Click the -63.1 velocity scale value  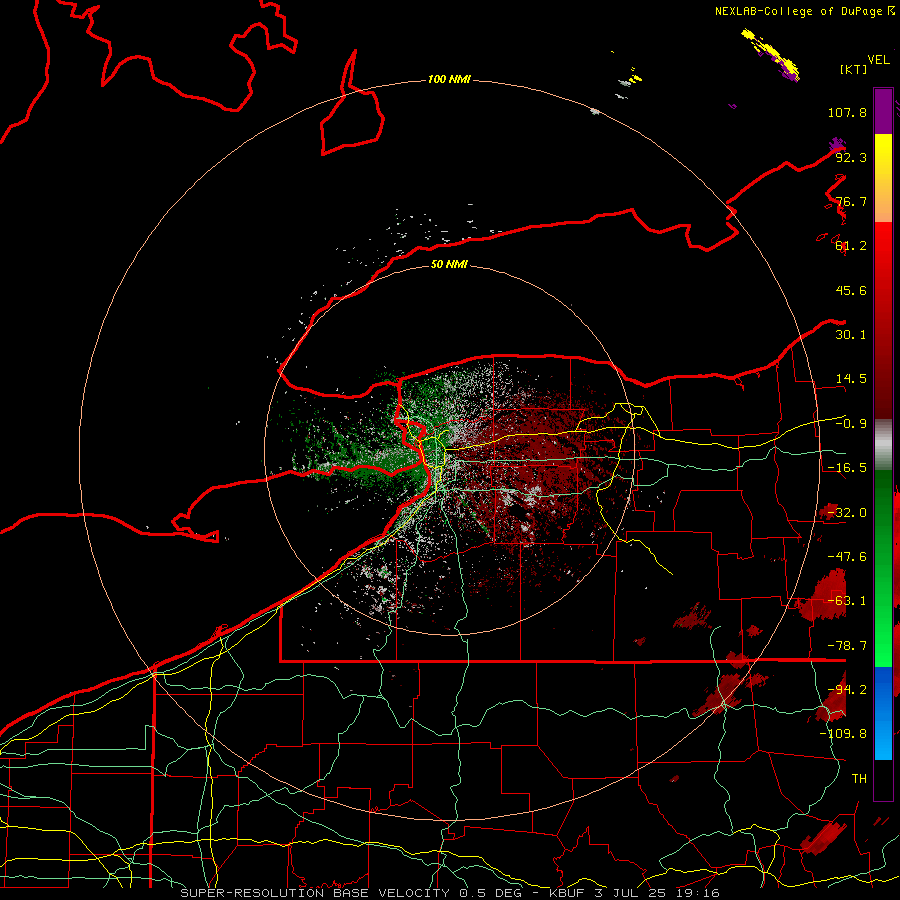tap(847, 601)
